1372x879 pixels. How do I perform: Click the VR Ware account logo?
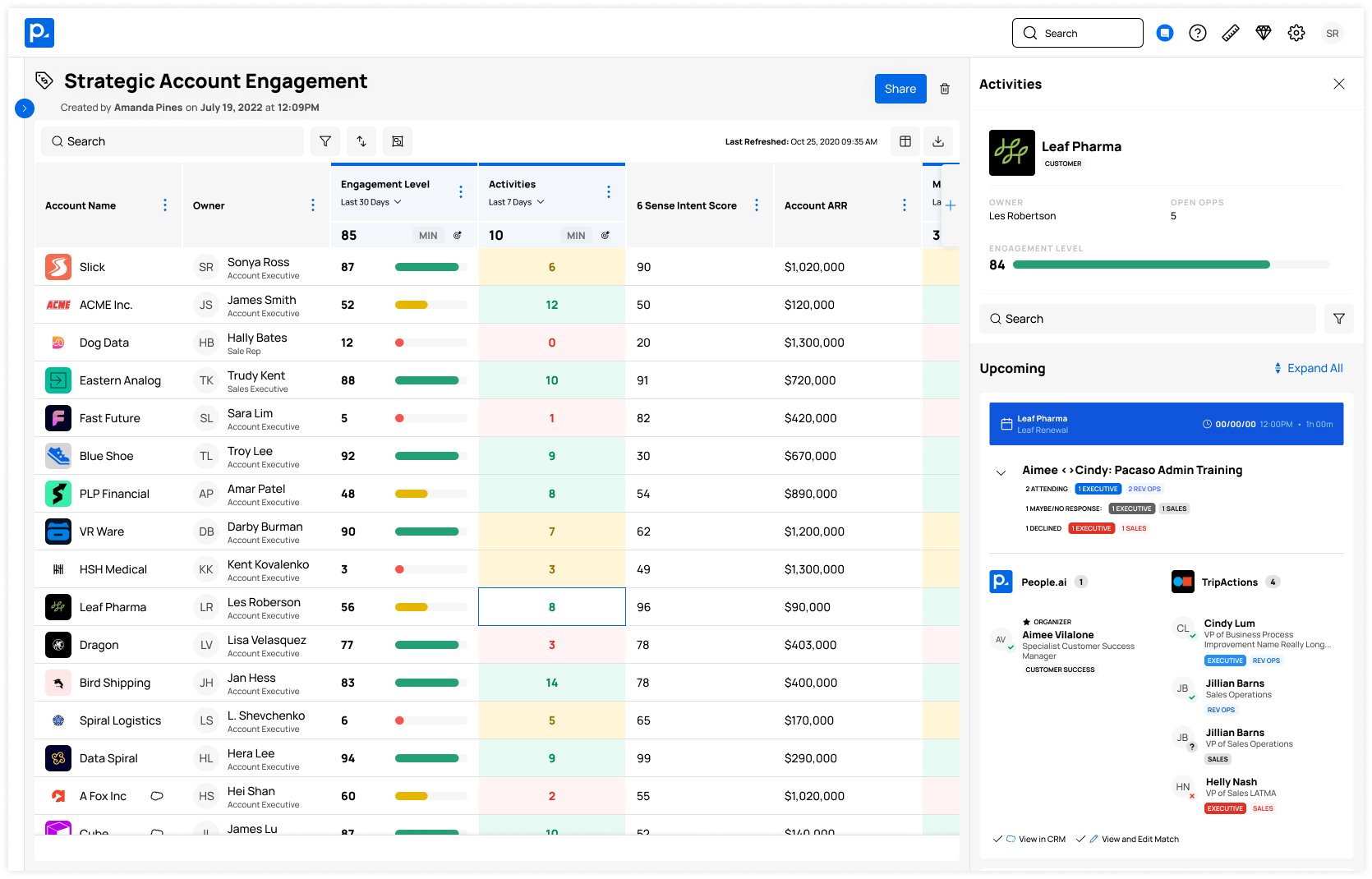tap(58, 532)
